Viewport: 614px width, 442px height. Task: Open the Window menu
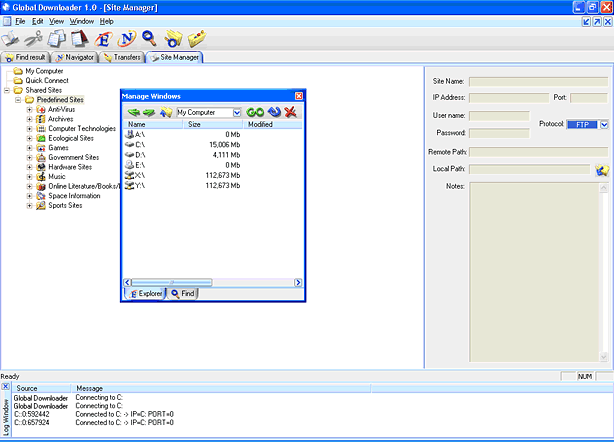[82, 21]
